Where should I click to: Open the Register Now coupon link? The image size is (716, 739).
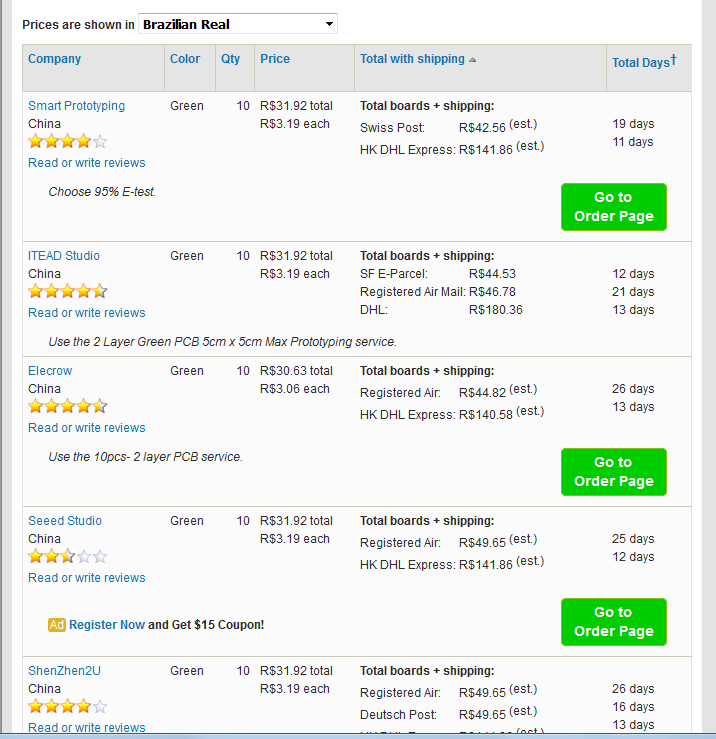pyautogui.click(x=107, y=625)
